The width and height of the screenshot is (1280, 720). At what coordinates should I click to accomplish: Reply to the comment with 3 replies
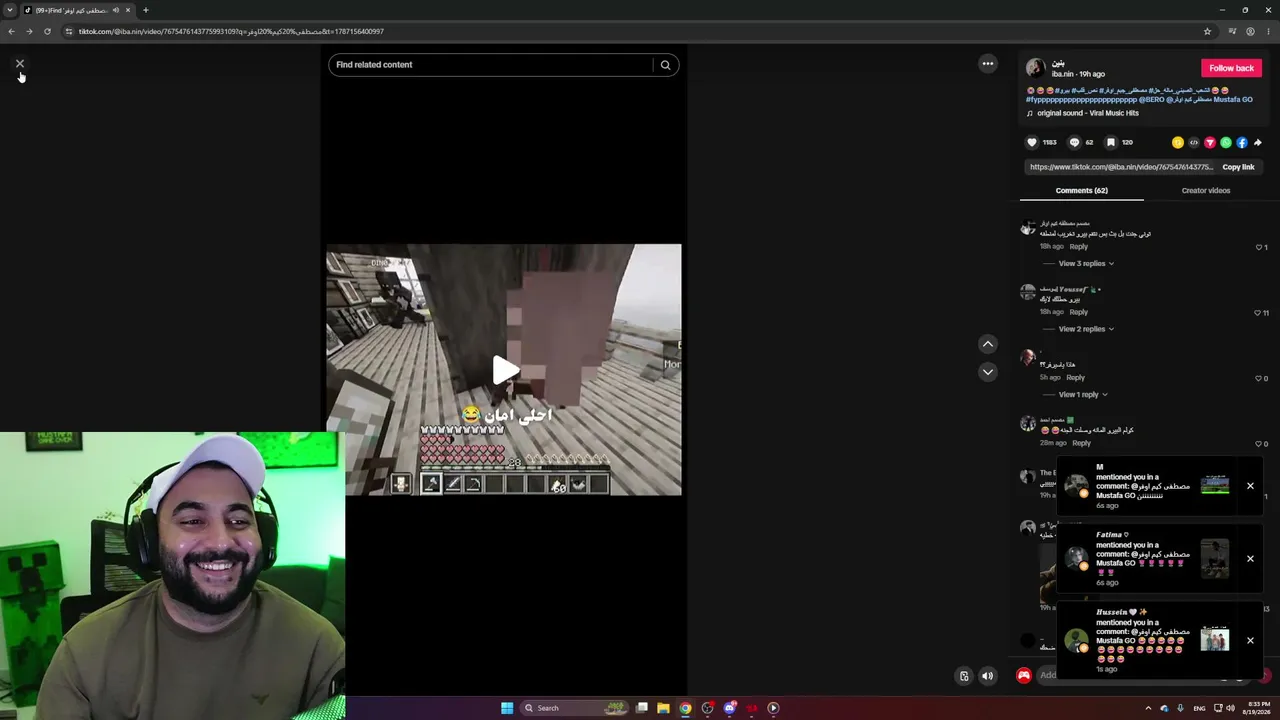1078,247
